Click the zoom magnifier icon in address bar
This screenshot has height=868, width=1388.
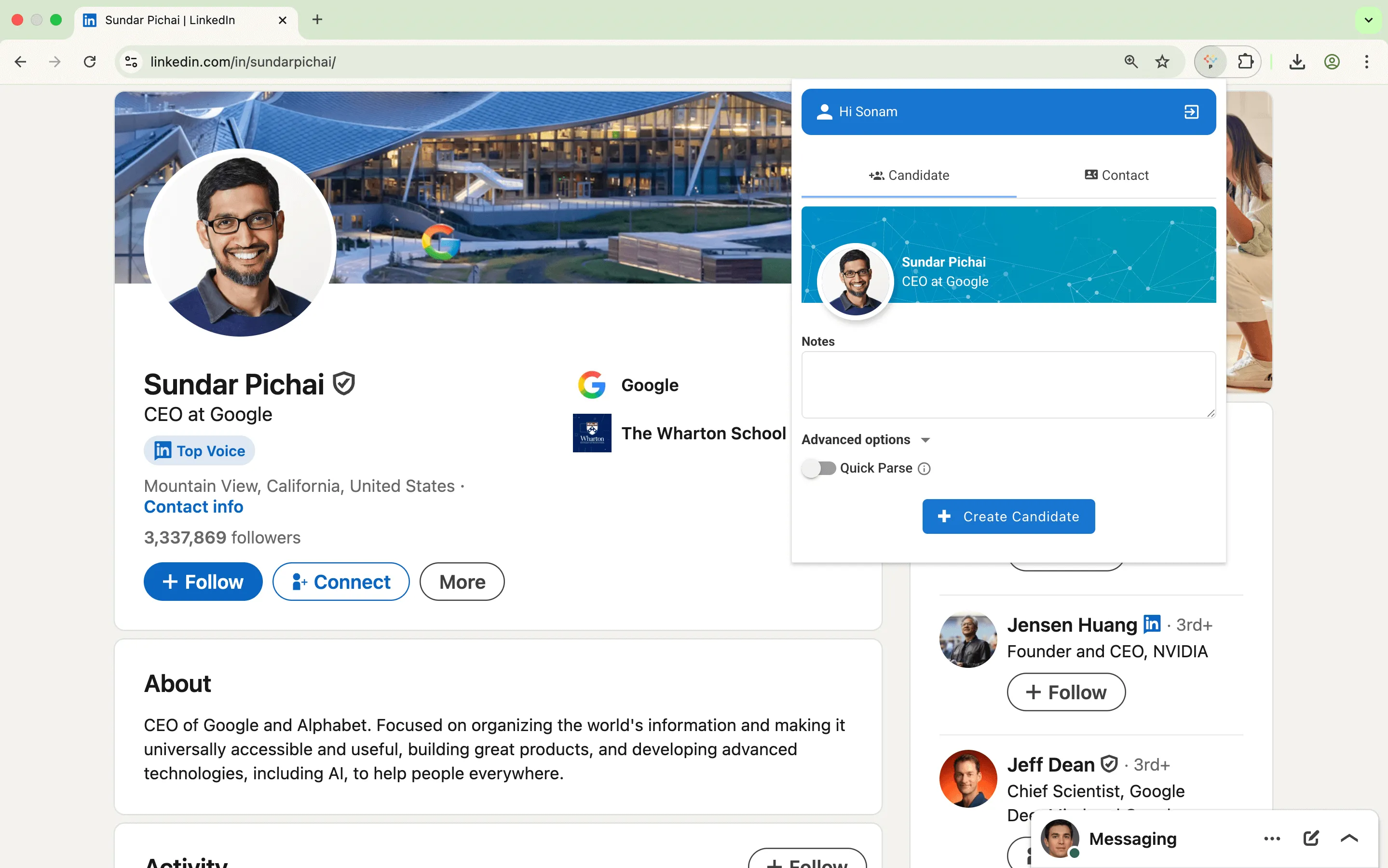coord(1131,61)
